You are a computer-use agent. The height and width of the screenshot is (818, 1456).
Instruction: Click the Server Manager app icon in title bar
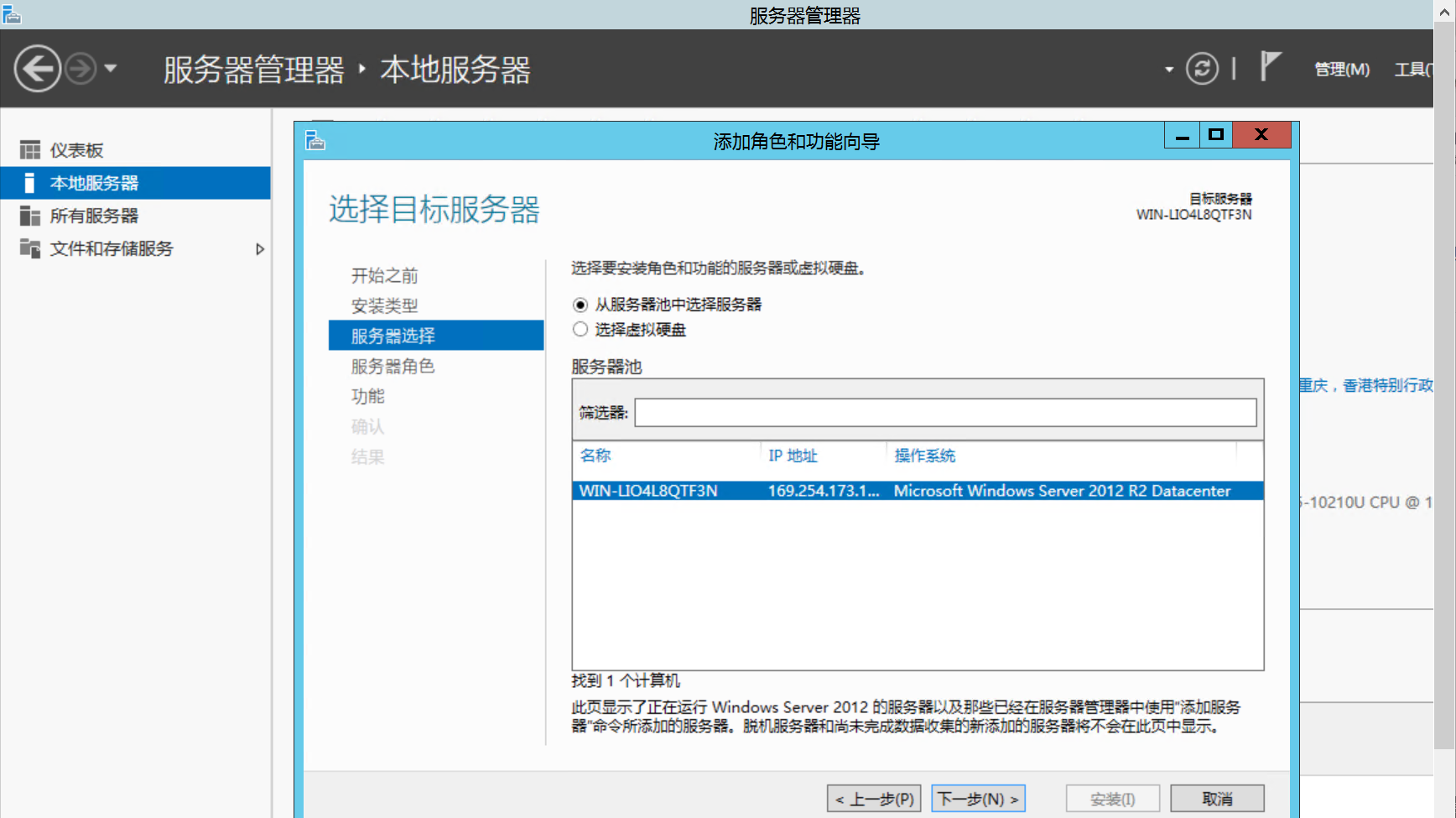(11, 14)
